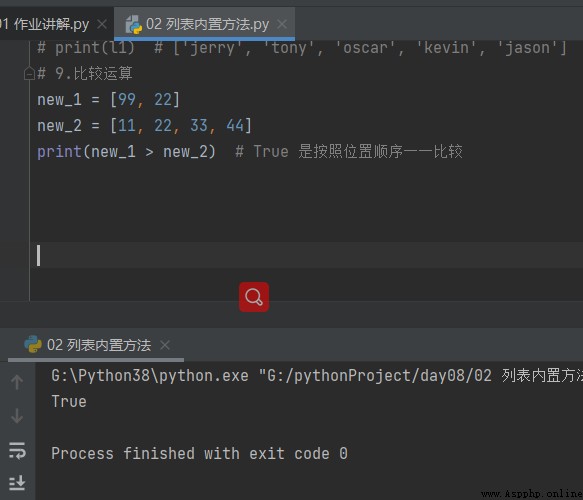Collapse the comment block at # 9.比较运算

click(29, 74)
